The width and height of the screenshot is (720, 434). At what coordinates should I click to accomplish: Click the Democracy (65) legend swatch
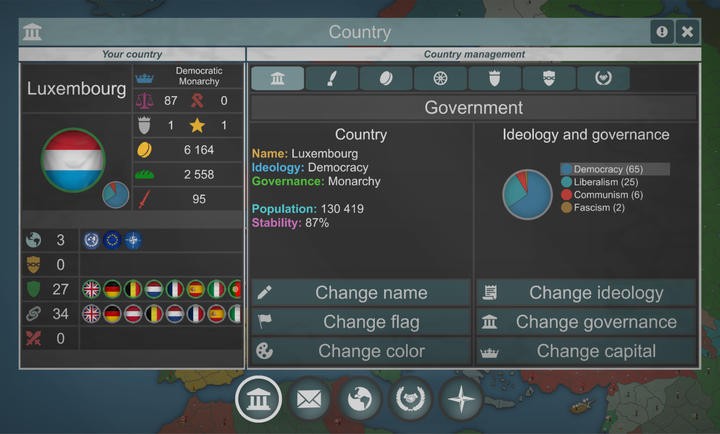pyautogui.click(x=566, y=169)
